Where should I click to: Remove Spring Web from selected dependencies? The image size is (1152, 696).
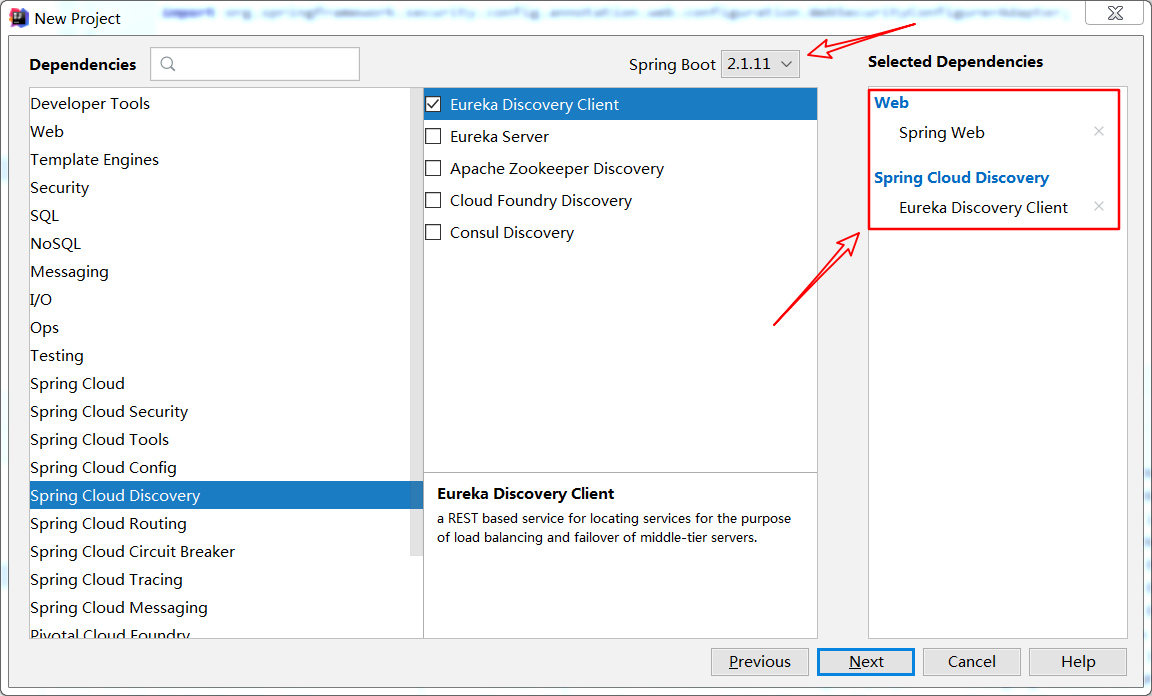click(x=1098, y=132)
